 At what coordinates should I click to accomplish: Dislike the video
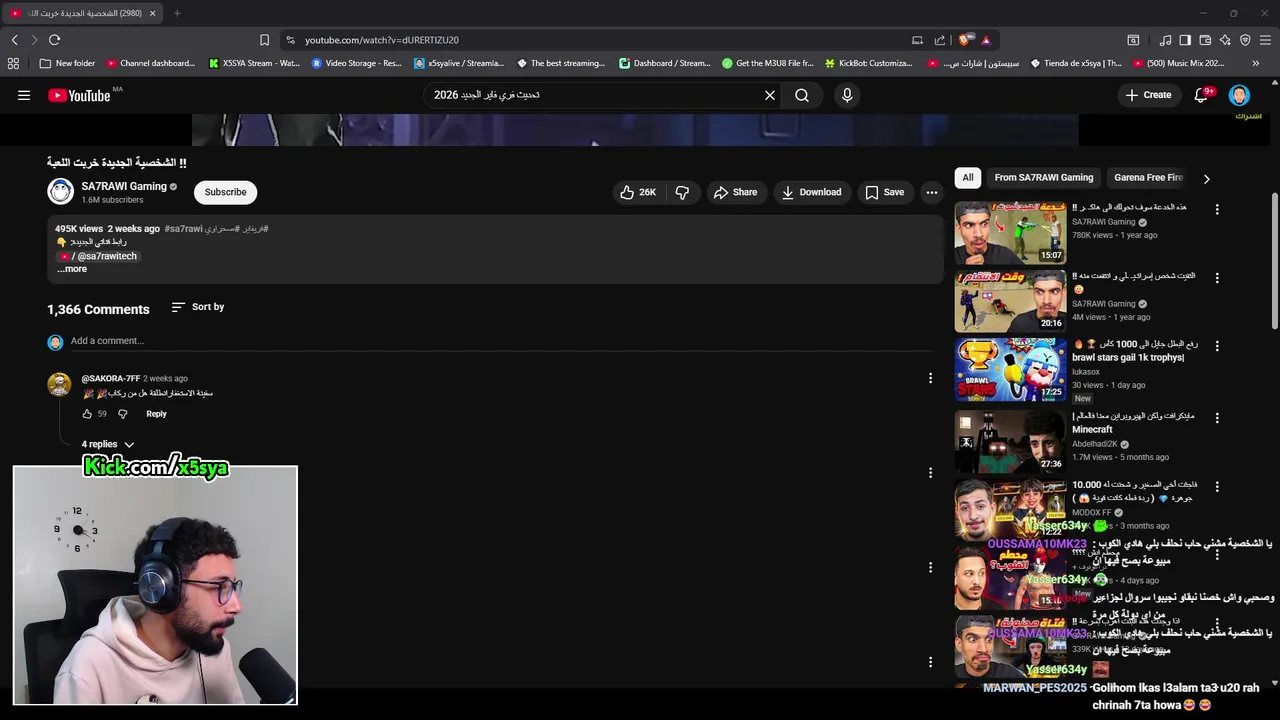pyautogui.click(x=682, y=192)
